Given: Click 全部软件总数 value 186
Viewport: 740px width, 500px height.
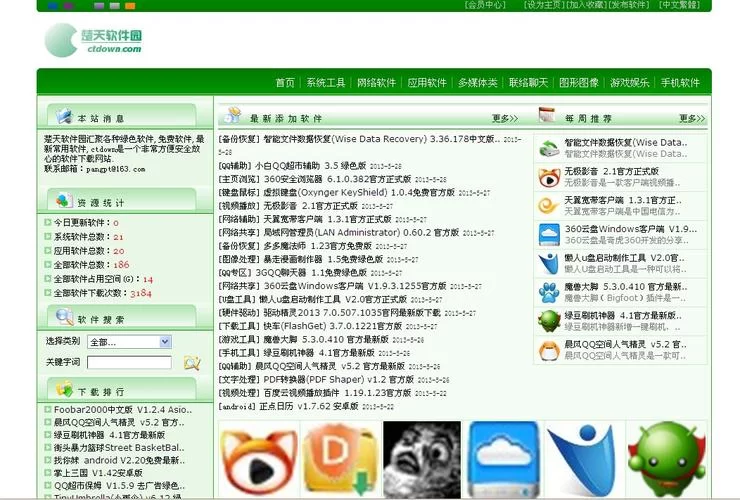Looking at the screenshot, I should tap(121, 264).
